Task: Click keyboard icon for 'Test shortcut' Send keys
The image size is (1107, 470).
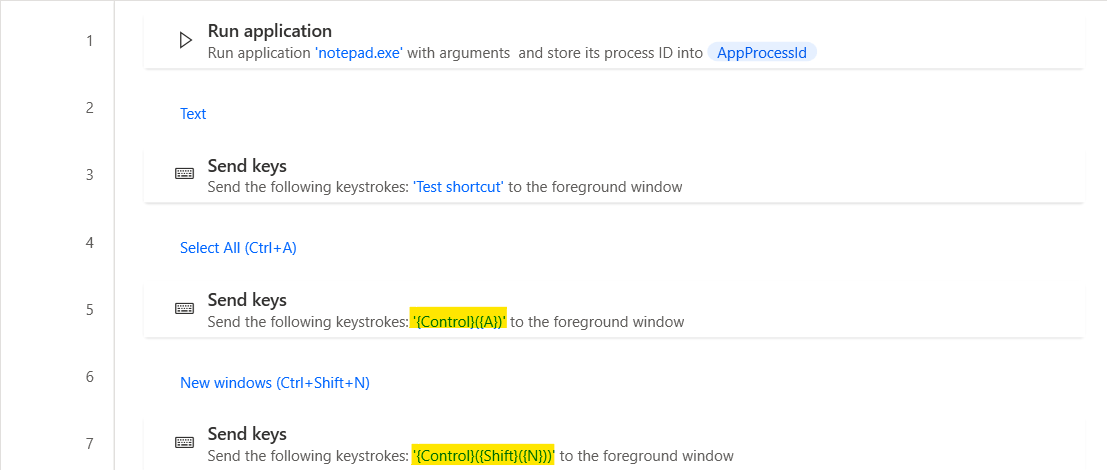Action: pyautogui.click(x=185, y=174)
